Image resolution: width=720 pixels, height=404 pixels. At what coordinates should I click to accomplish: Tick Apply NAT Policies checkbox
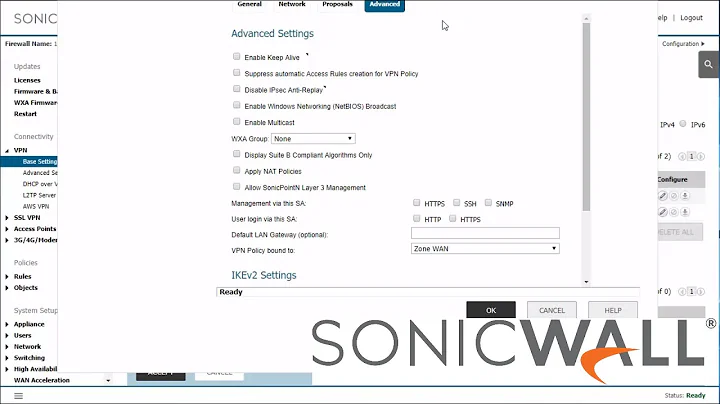pos(236,170)
